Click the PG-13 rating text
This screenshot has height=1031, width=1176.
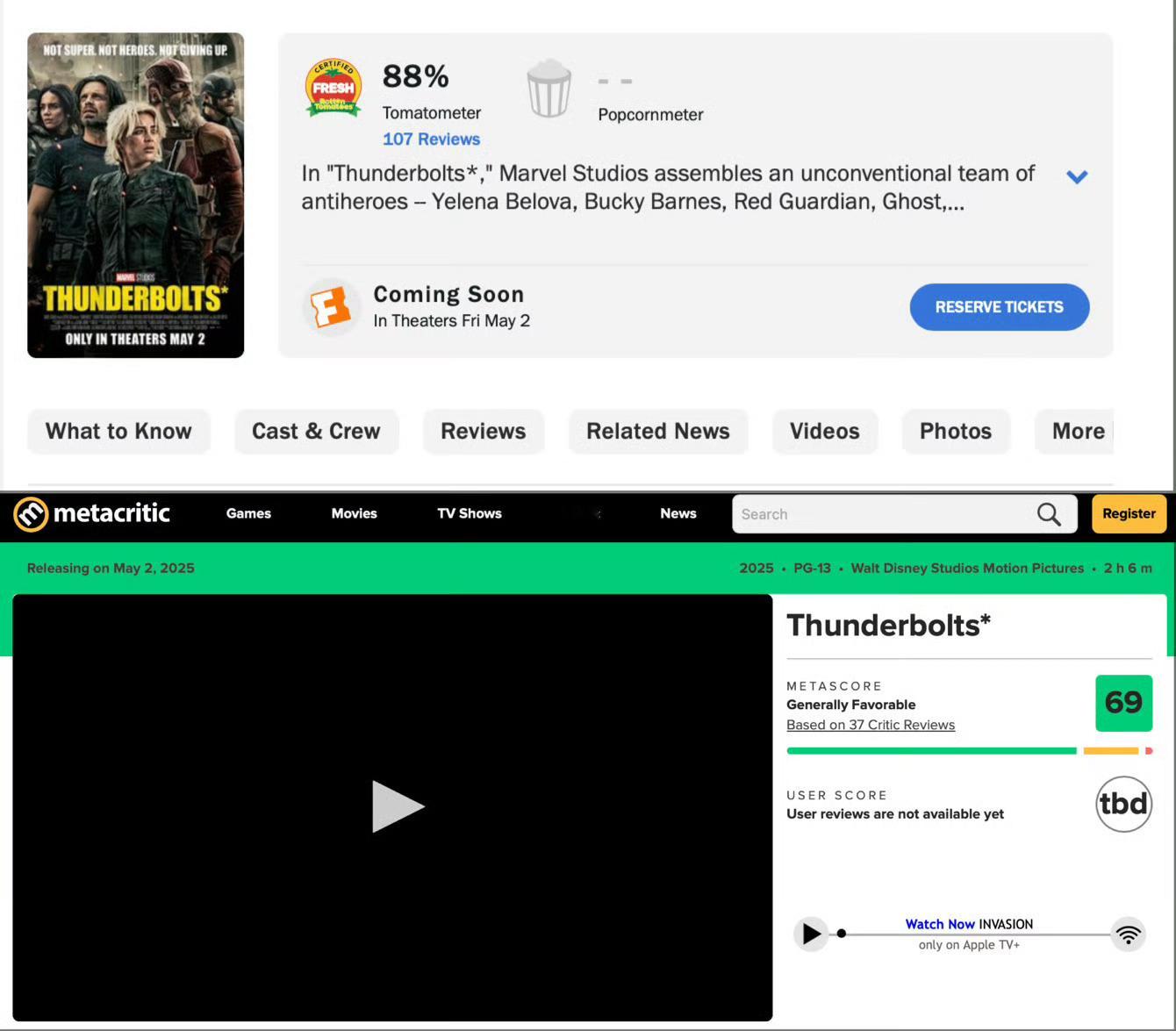812,568
